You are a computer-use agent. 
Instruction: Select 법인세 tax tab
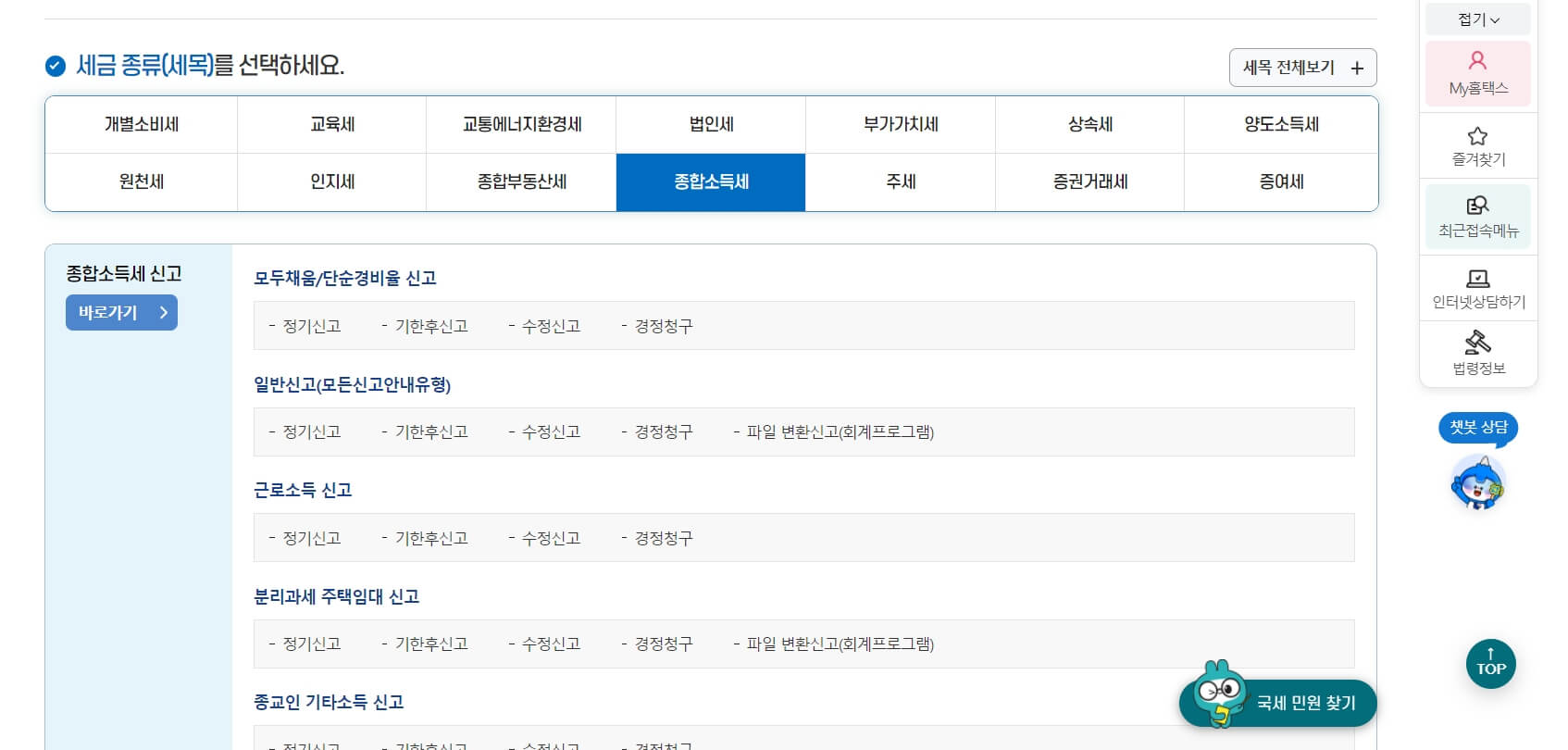coord(711,124)
